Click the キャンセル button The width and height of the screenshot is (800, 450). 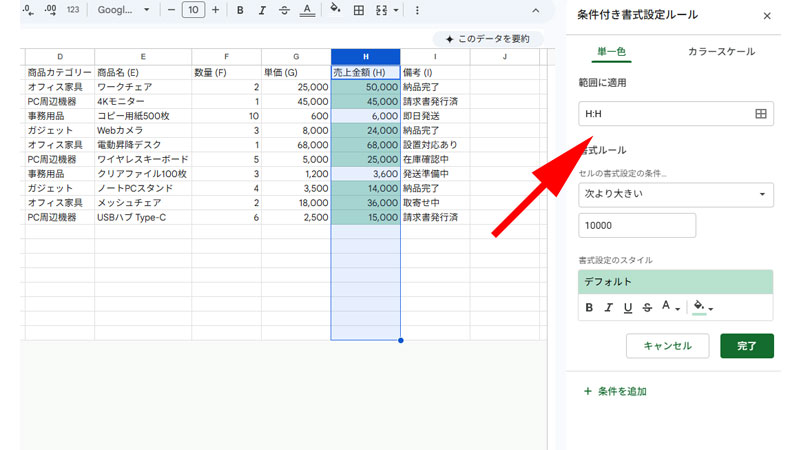(x=667, y=346)
